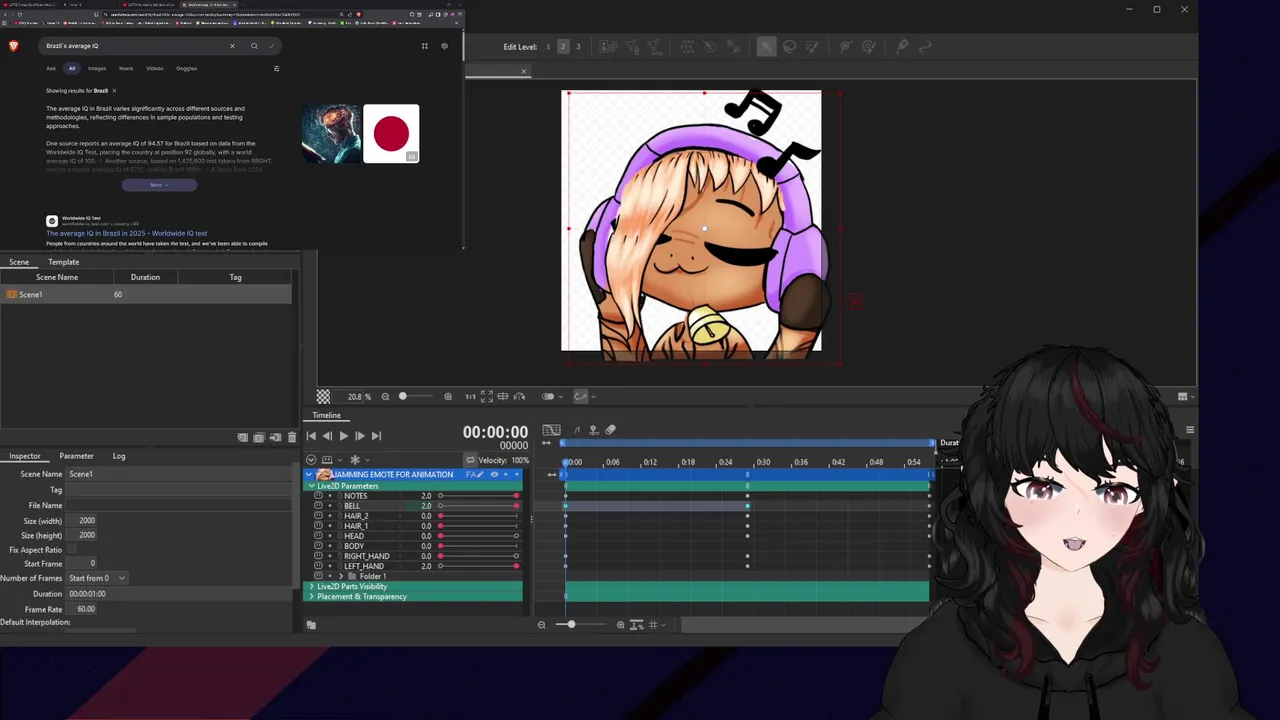Select the Images tab in browser search
Image resolution: width=1280 pixels, height=720 pixels.
tap(97, 69)
